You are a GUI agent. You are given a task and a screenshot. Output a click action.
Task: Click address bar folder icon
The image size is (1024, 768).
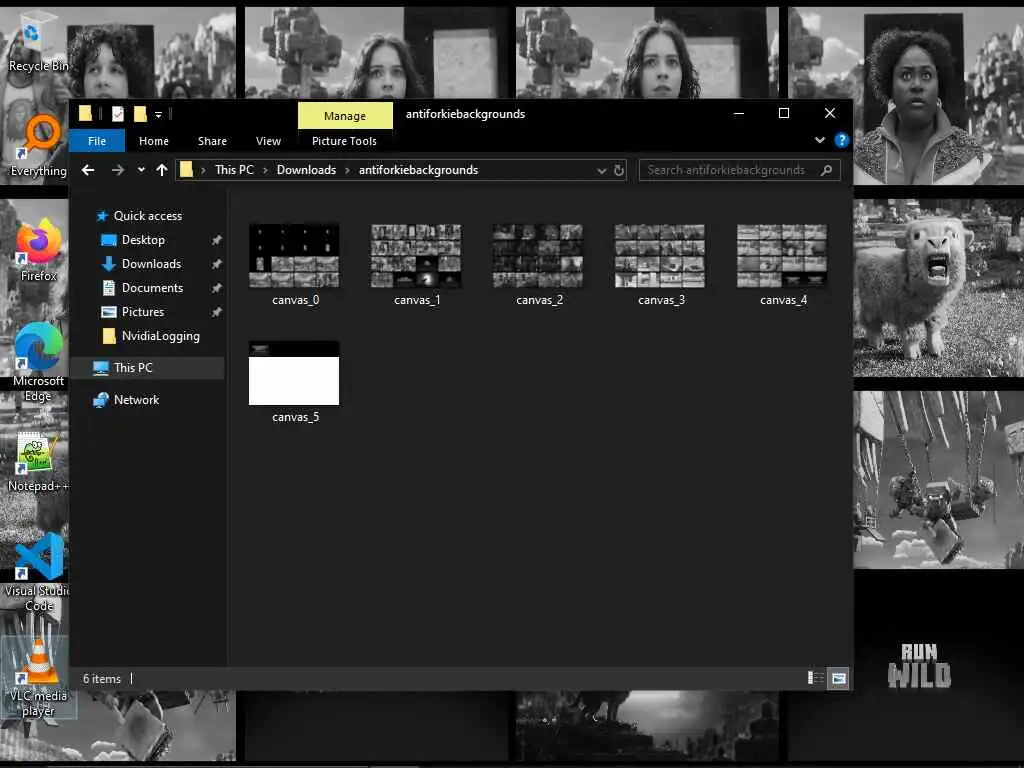pos(186,170)
